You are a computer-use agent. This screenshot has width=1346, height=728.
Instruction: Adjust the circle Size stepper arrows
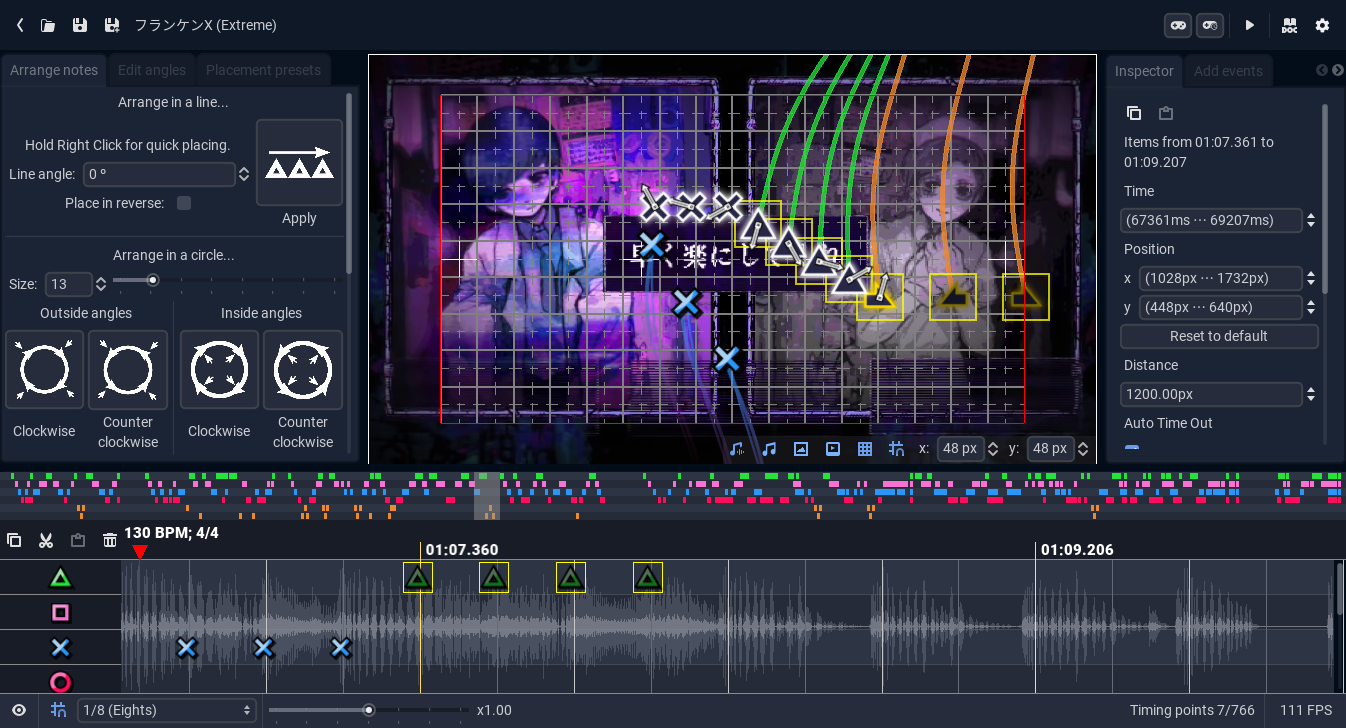(100, 284)
